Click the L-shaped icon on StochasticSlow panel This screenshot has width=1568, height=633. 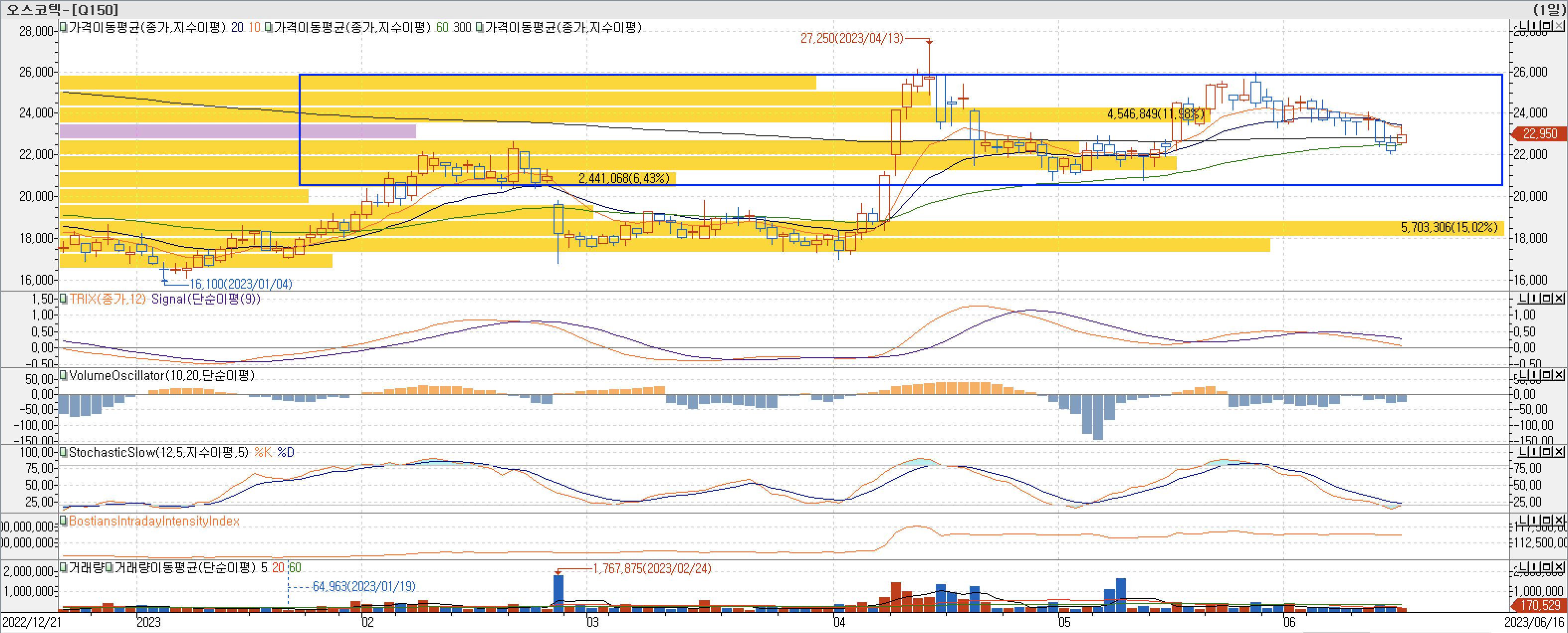pyautogui.click(x=1524, y=452)
